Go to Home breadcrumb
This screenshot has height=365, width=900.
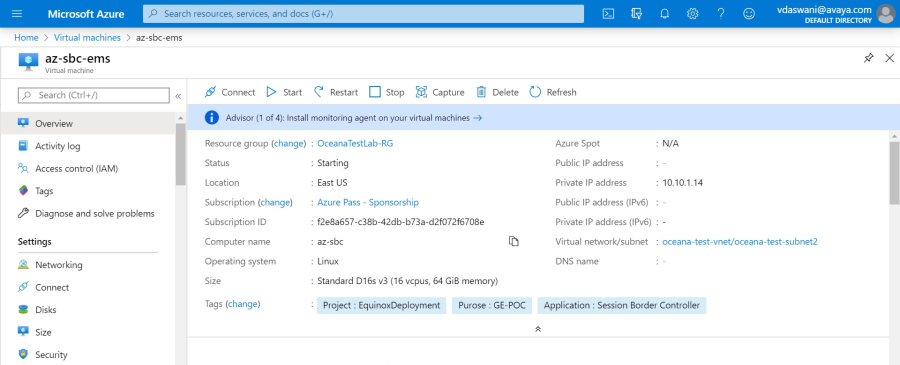[x=26, y=37]
